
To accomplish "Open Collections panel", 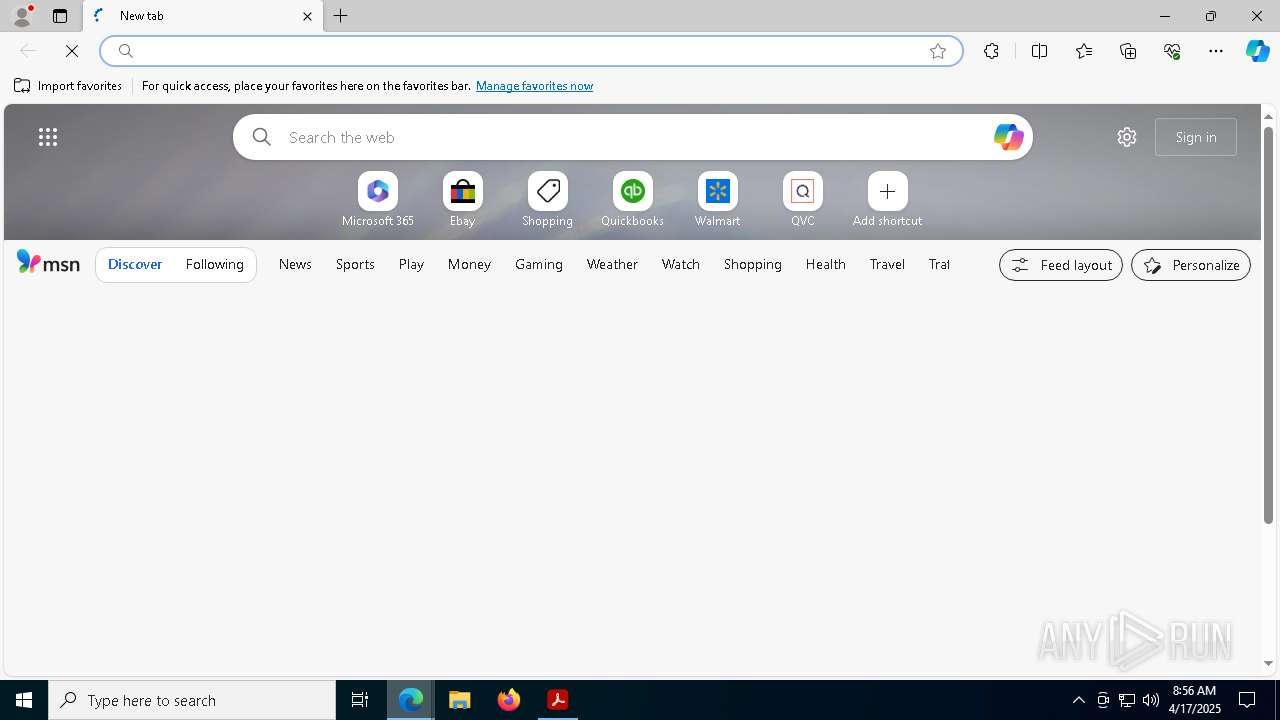I will point(1128,51).
